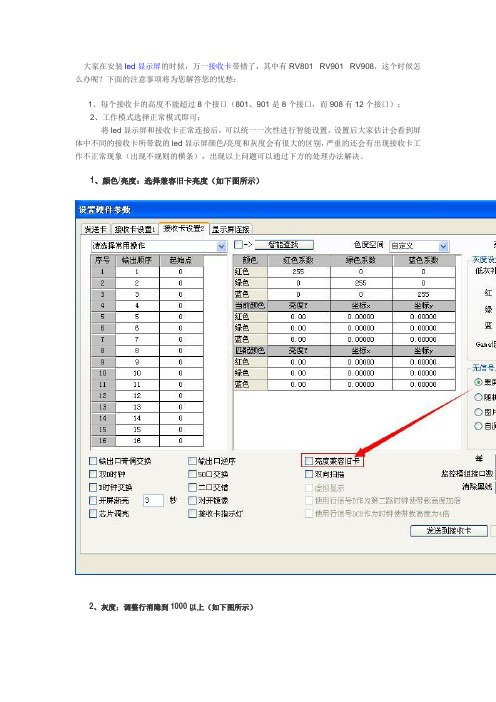Enable 输出口奇偶交换 checkbox
The width and height of the screenshot is (496, 702).
tap(93, 461)
